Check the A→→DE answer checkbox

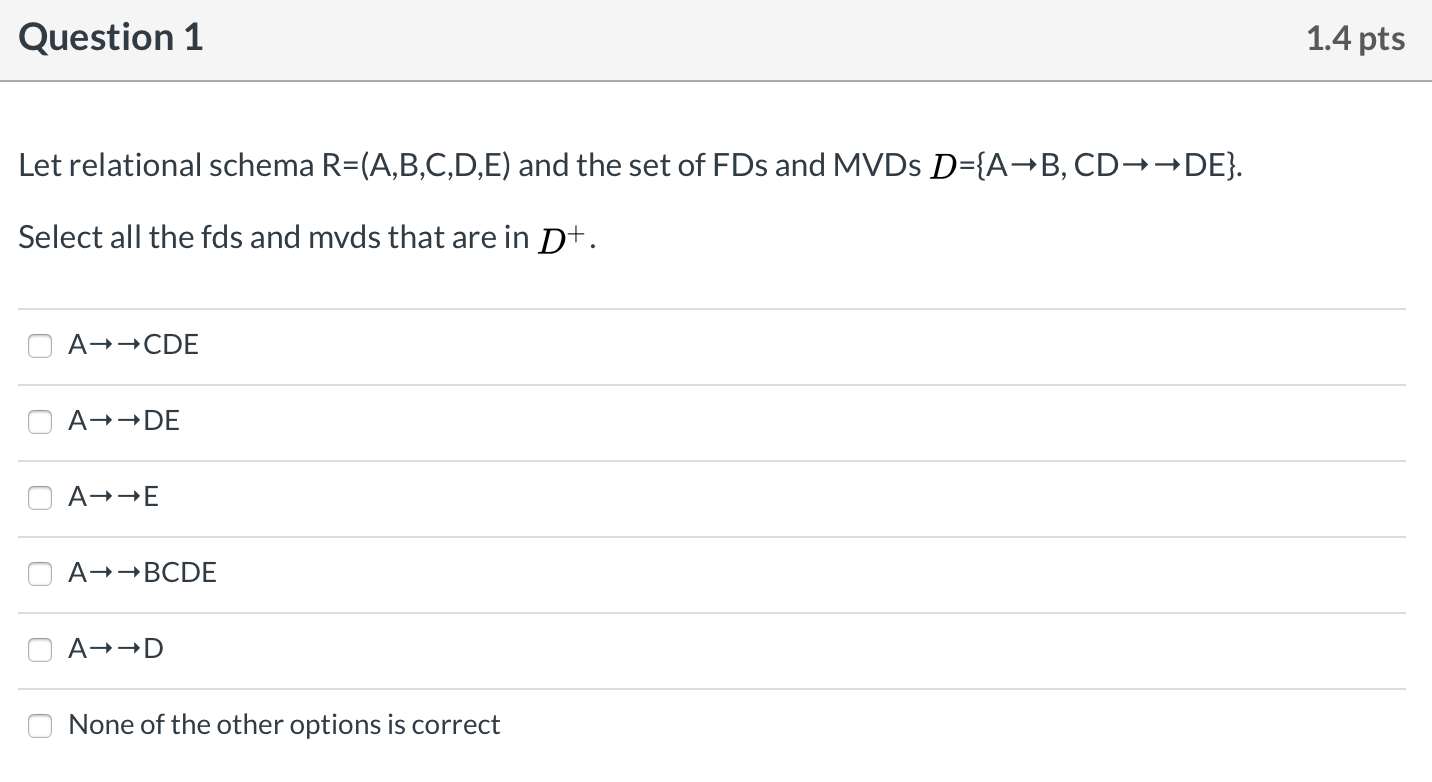point(40,422)
